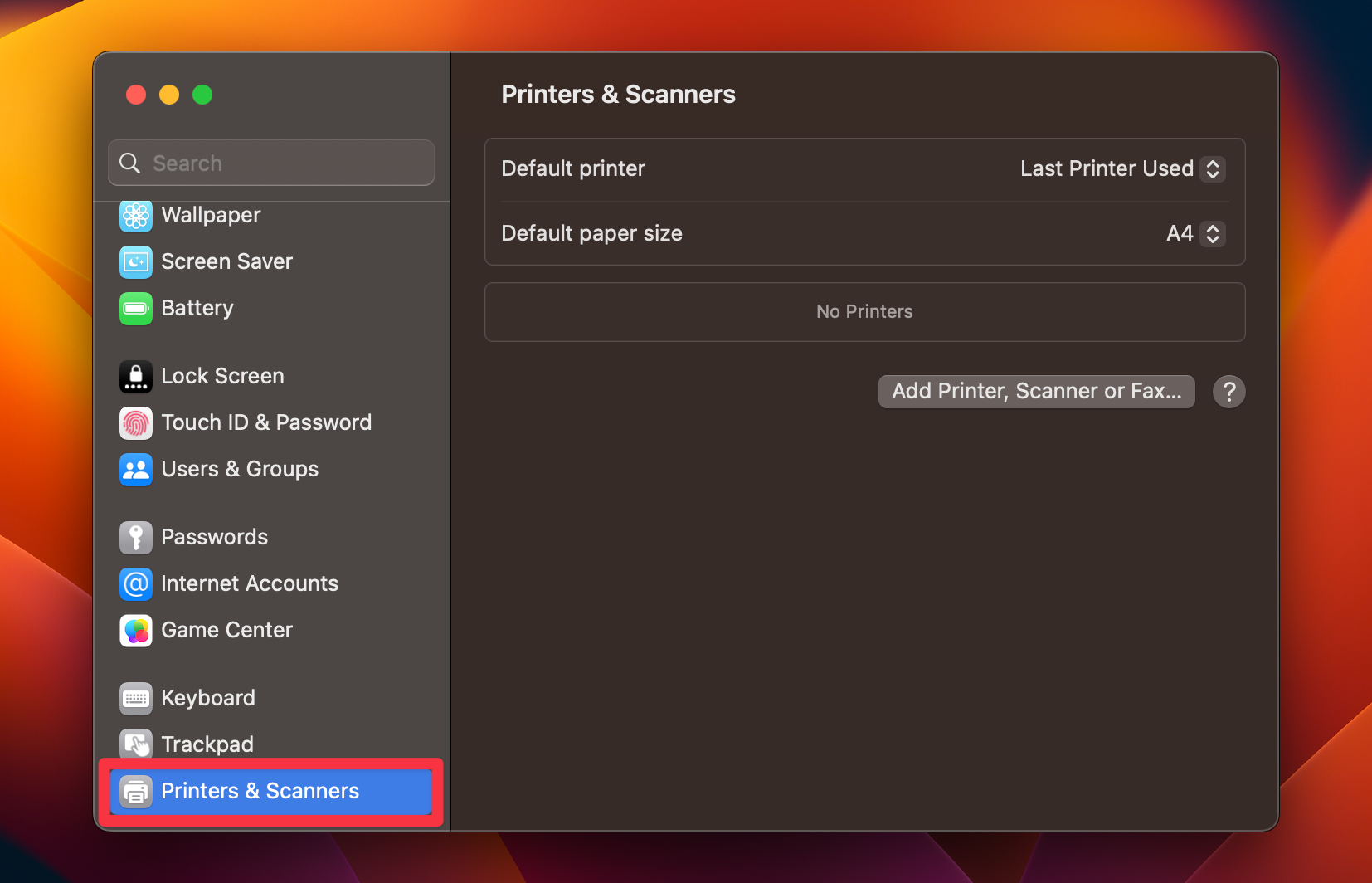Open the Default printer dropdown
The height and width of the screenshot is (883, 1372).
[1122, 168]
